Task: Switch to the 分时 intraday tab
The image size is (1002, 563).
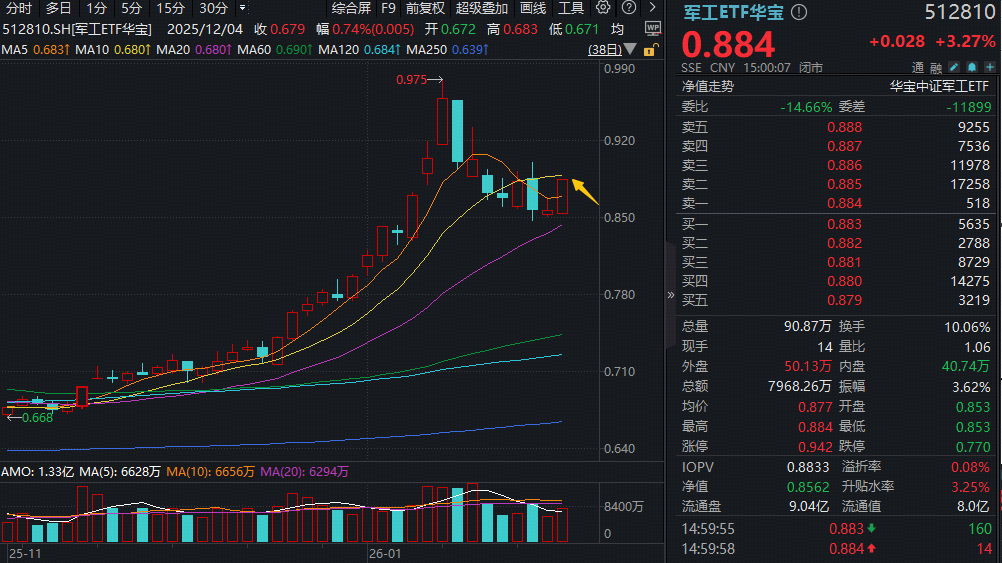Action: 19,8
